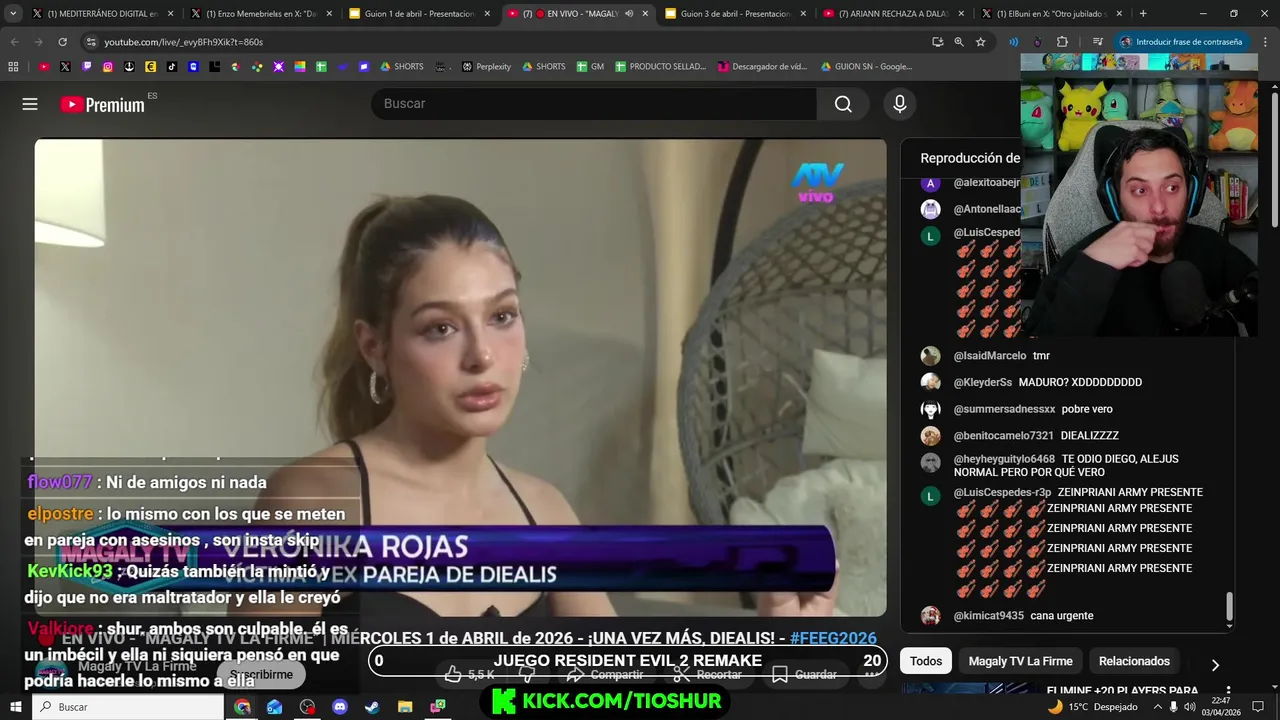Open the browser extensions puzzle icon
1280x720 pixels.
coord(1062,42)
